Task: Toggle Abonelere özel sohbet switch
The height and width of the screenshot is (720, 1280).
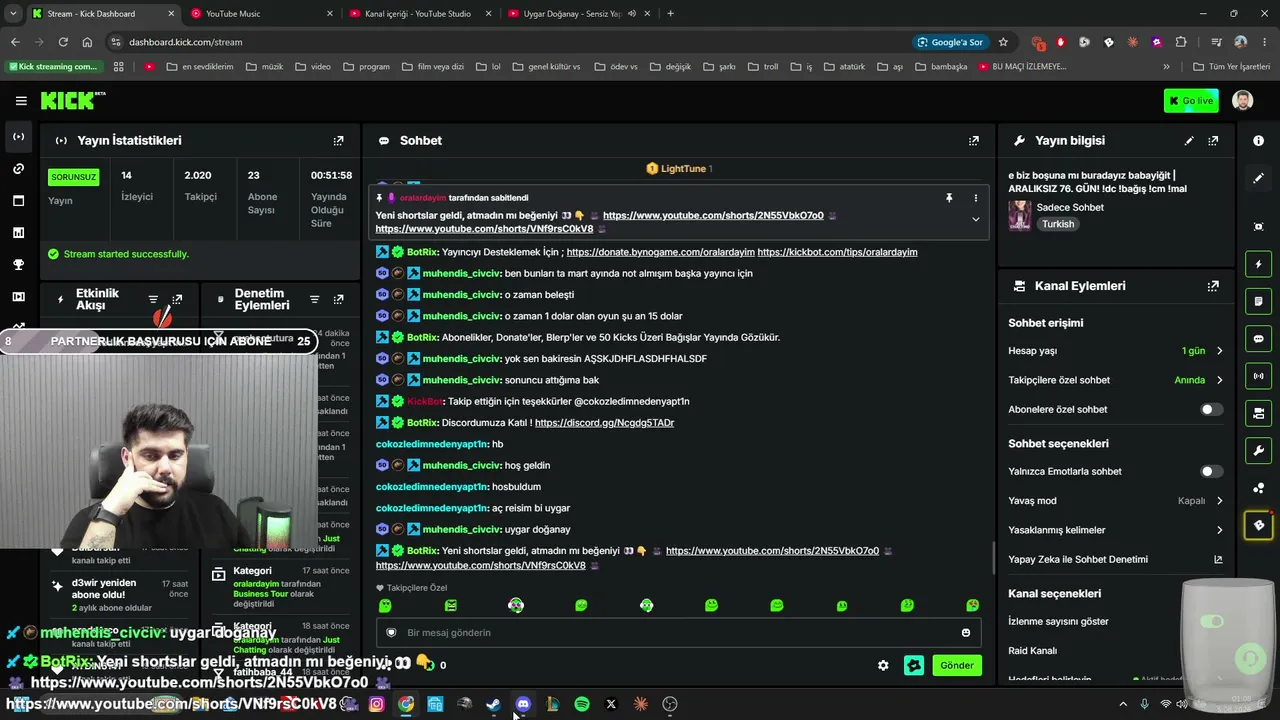Action: 1211,410
